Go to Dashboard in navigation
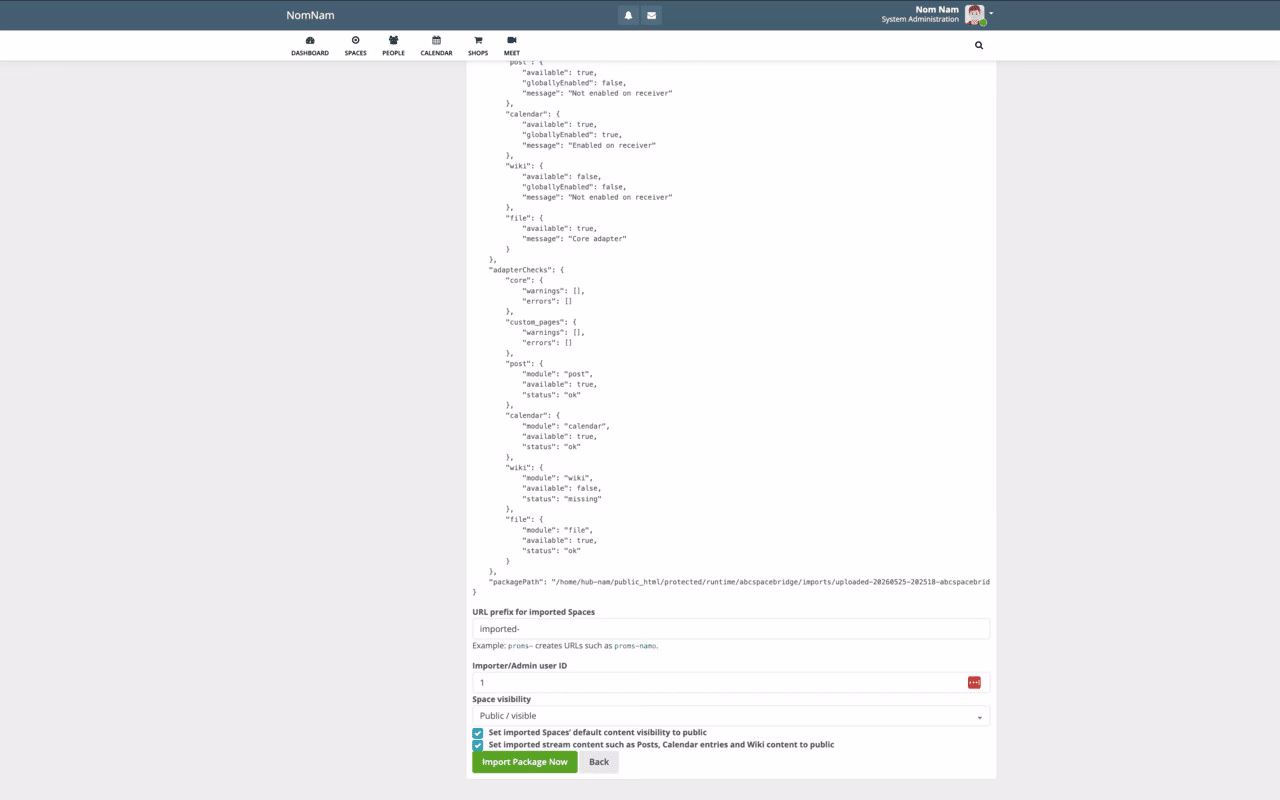 tap(310, 46)
